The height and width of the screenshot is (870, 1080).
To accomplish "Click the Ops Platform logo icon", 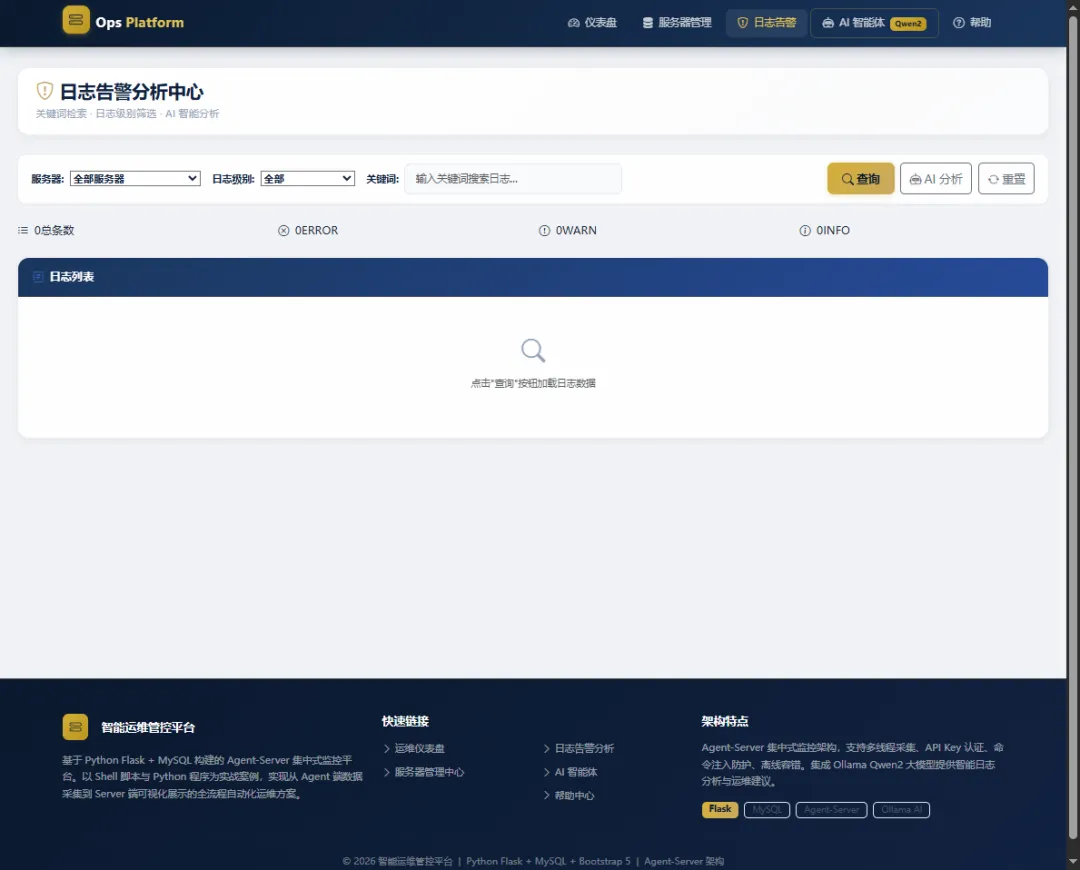I will (76, 21).
